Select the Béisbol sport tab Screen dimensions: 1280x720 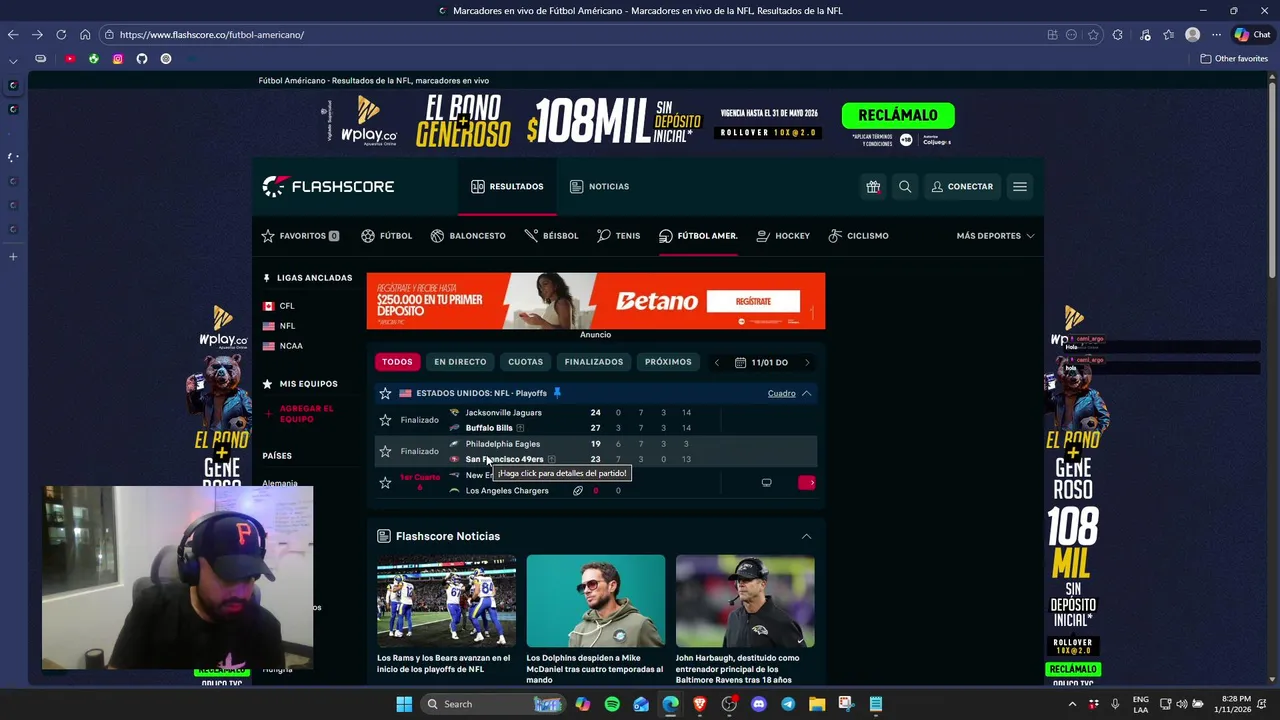click(x=551, y=236)
